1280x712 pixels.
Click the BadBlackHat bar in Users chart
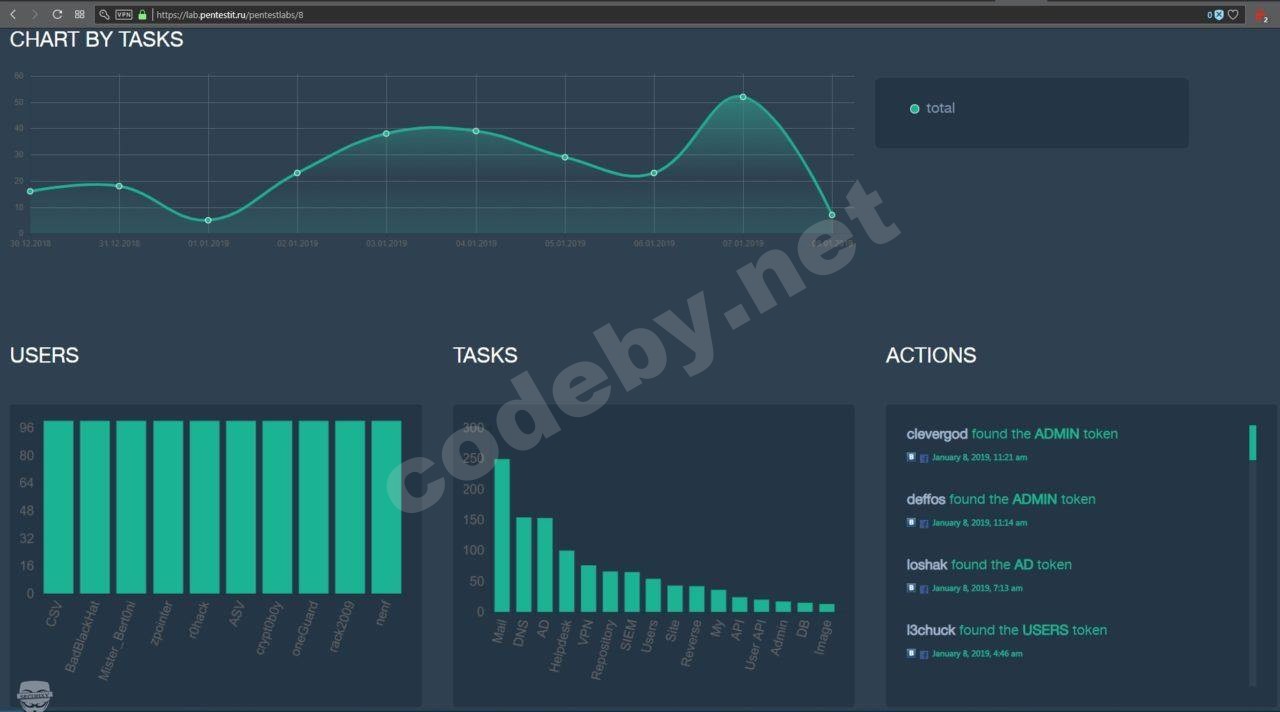click(95, 507)
